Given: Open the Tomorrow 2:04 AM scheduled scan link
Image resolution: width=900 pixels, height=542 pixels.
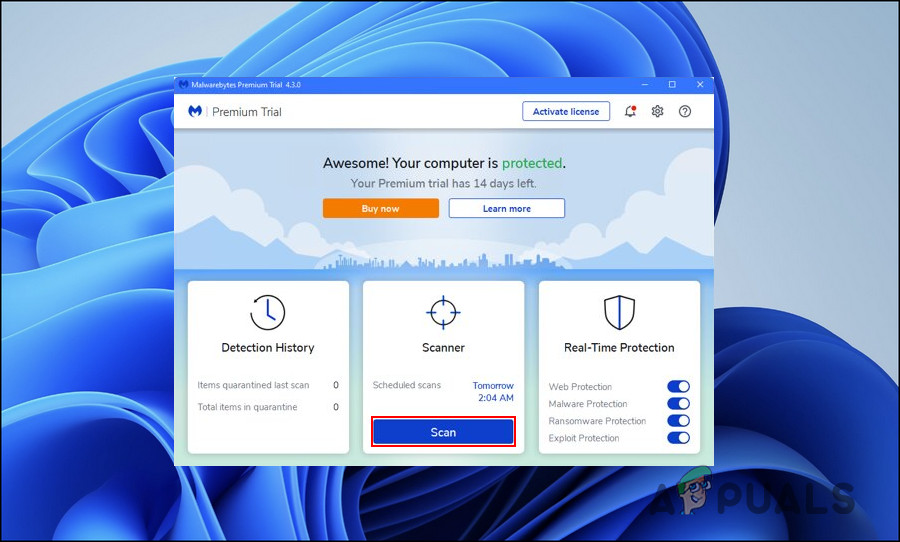Looking at the screenshot, I should [x=493, y=392].
